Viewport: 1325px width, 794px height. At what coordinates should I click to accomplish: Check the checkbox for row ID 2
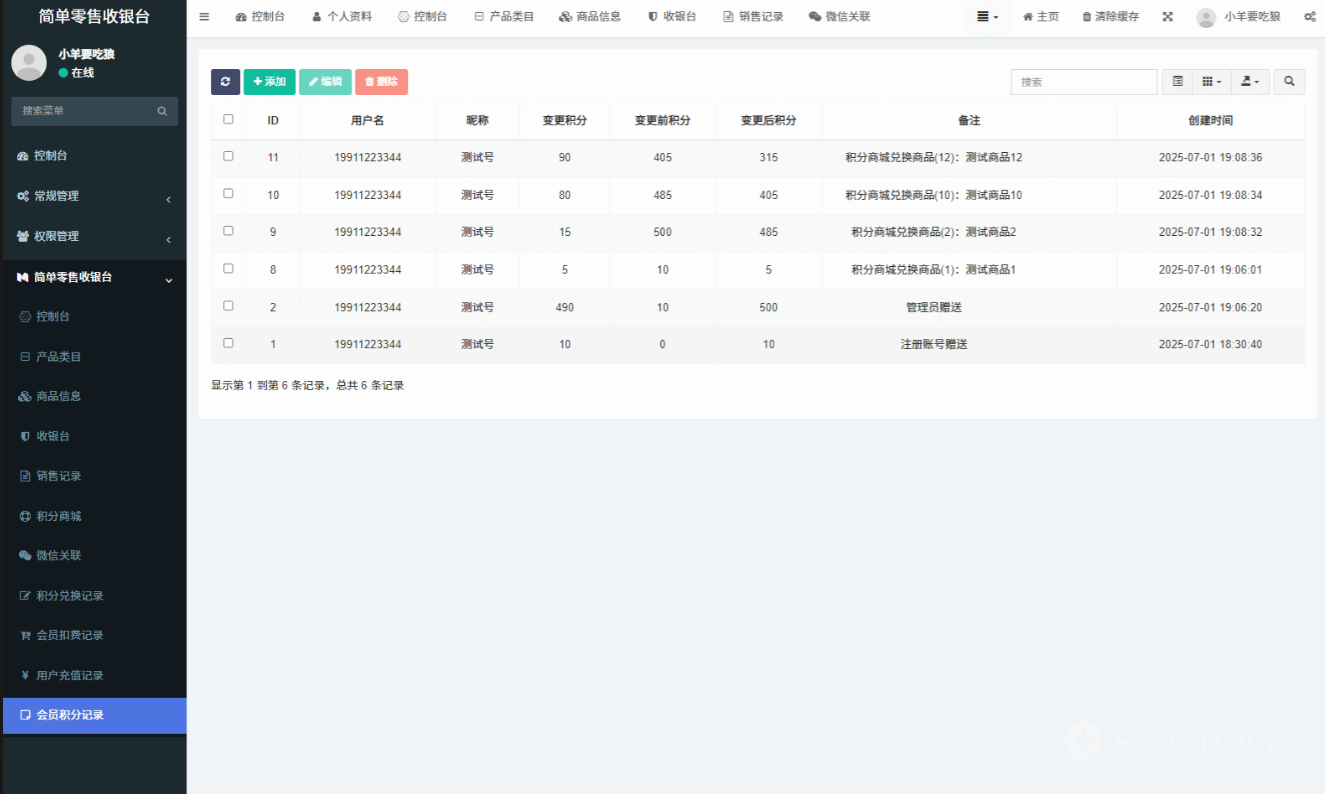(x=228, y=306)
